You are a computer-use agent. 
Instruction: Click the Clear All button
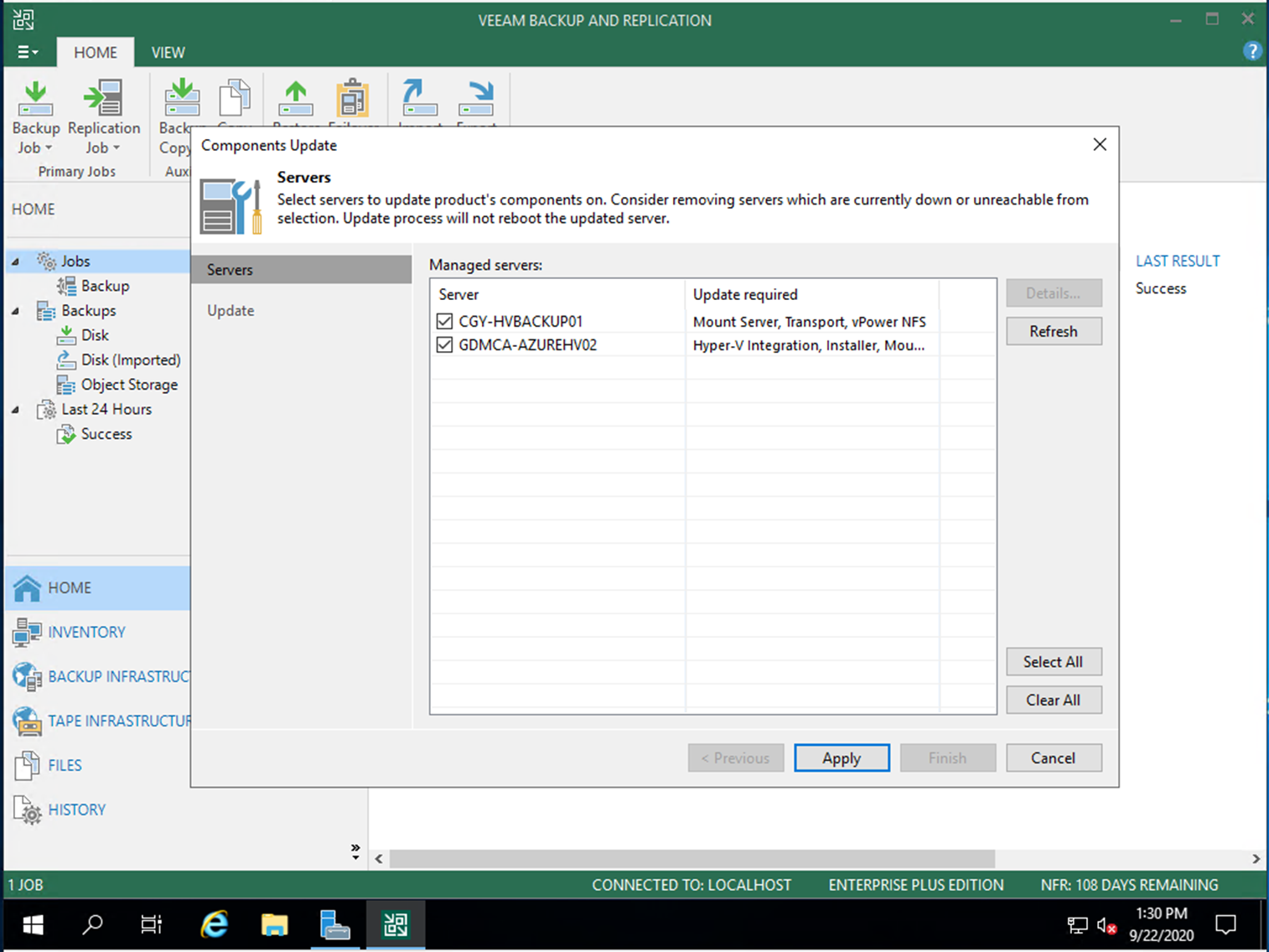(x=1054, y=700)
